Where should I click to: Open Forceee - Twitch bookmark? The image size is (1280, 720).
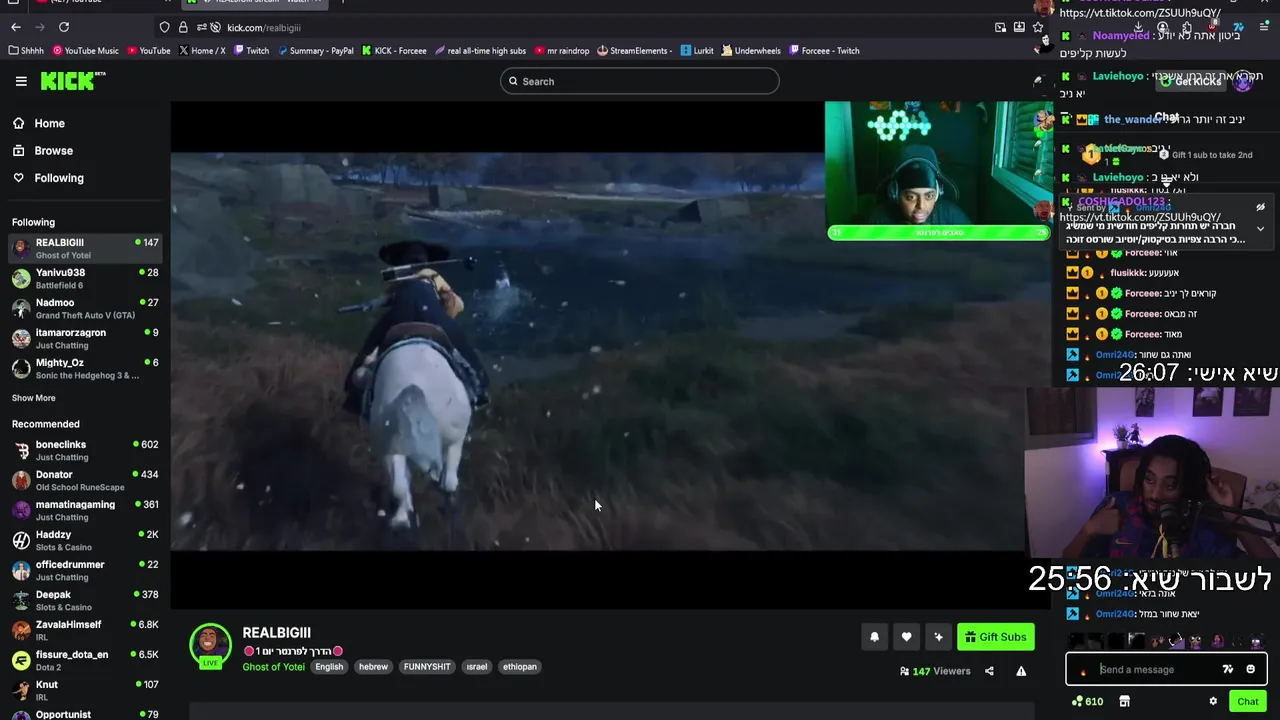824,51
